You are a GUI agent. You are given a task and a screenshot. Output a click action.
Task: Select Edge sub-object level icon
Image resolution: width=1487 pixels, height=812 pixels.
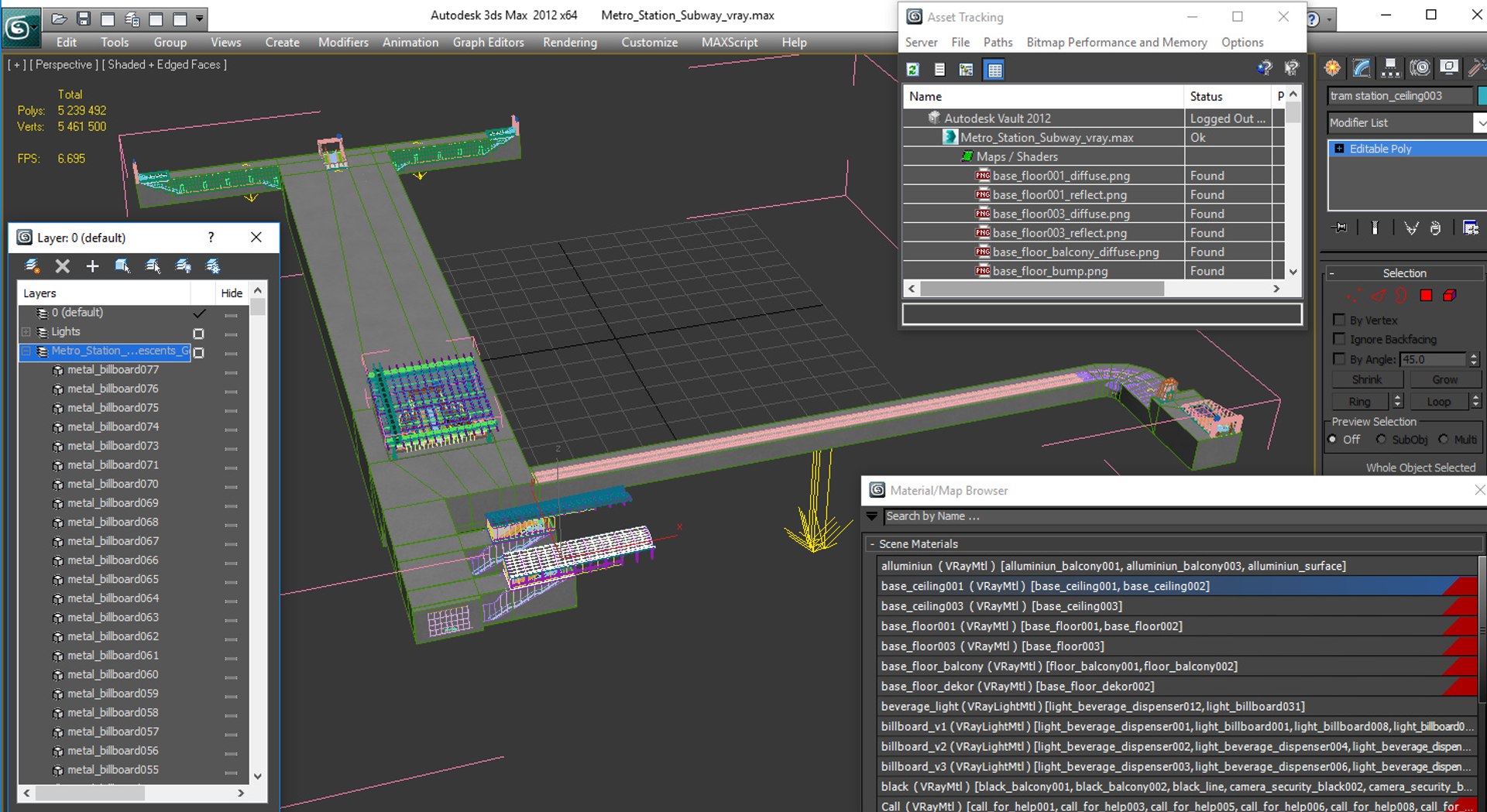click(1379, 295)
